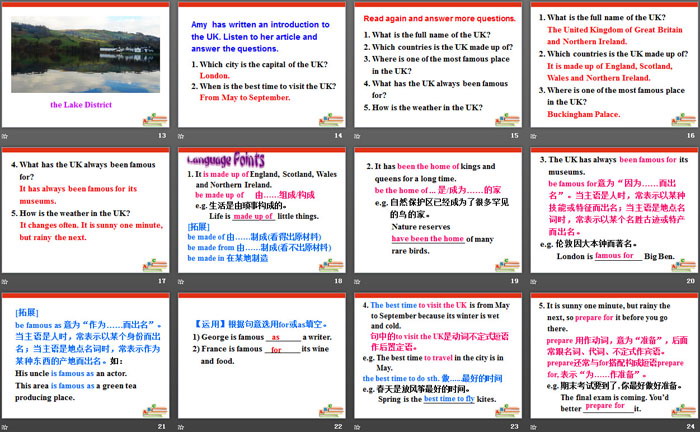Open slide 16 with Buckingham Palace answer
Viewport: 700px width, 432px height.
pyautogui.click(x=610, y=64)
